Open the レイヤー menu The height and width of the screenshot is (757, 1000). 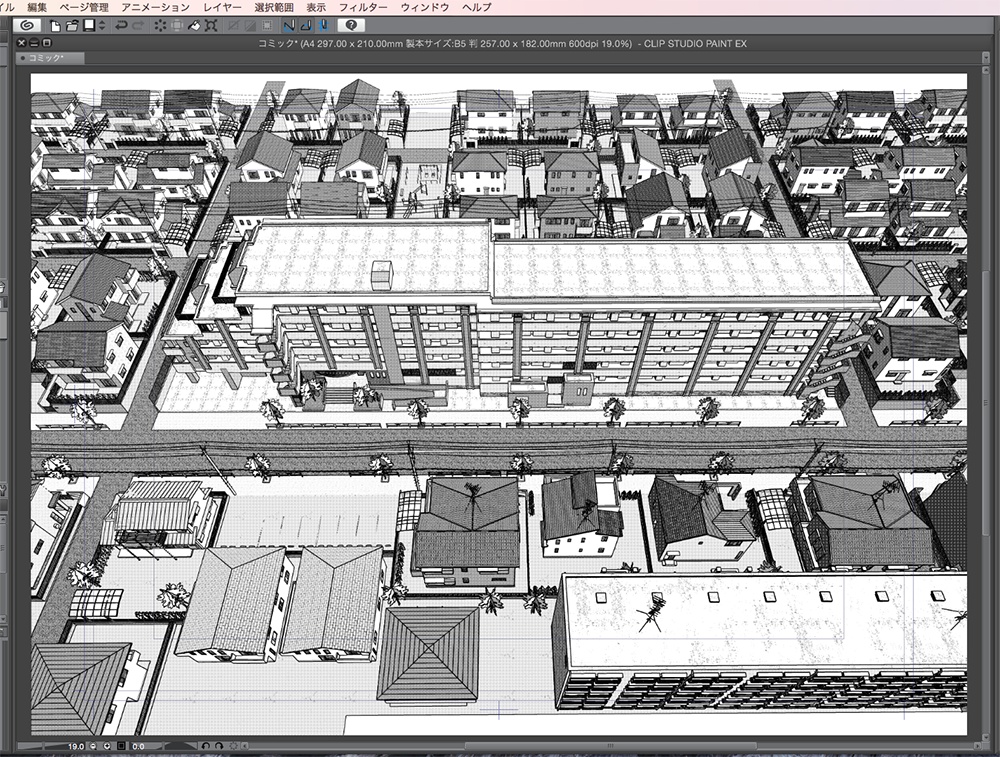coord(223,7)
